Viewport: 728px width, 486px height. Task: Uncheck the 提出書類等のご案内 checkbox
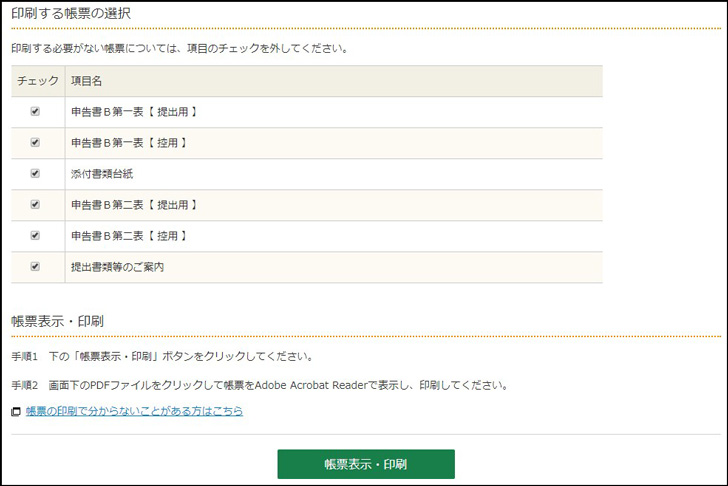pyautogui.click(x=35, y=267)
